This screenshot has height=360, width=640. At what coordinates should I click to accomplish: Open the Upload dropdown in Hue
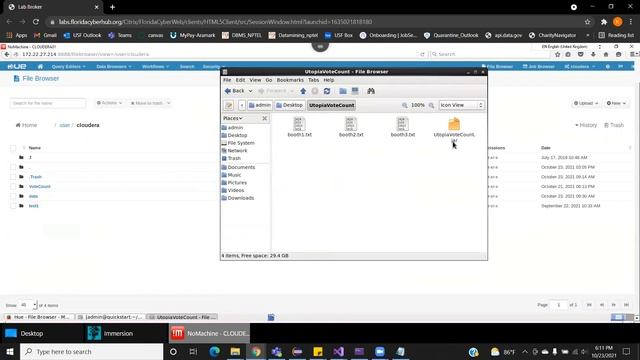[586, 103]
